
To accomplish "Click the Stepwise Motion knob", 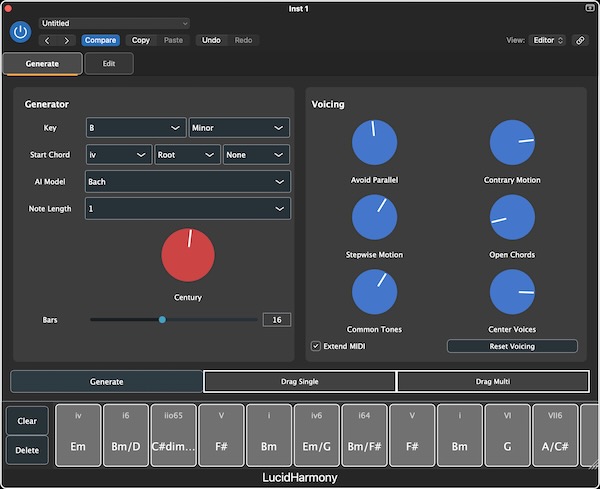I will [x=374, y=217].
